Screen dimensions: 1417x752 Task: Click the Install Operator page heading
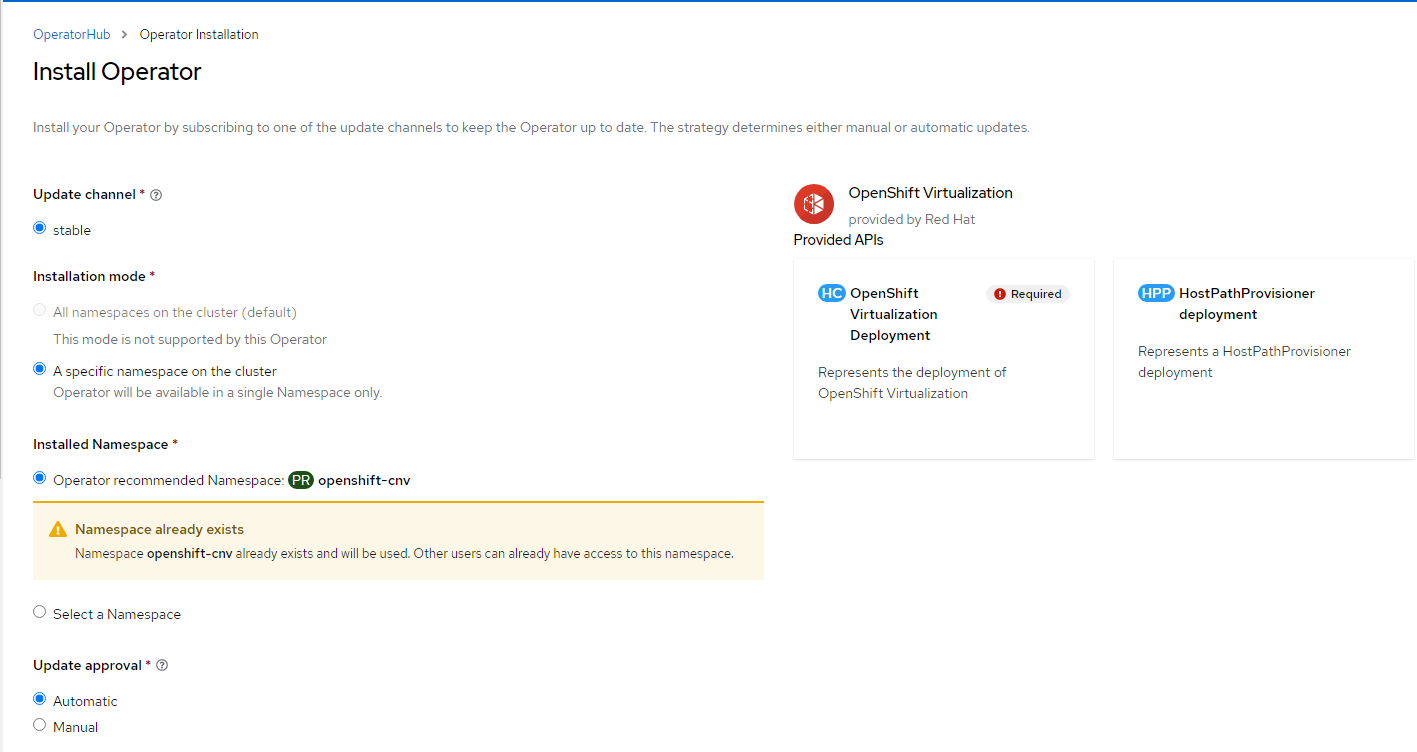[x=117, y=72]
